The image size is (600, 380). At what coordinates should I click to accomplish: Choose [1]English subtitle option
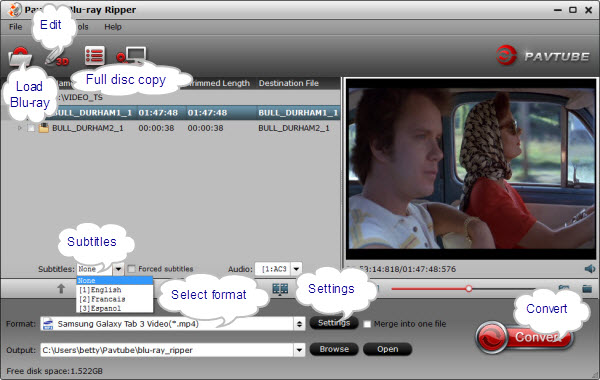115,290
